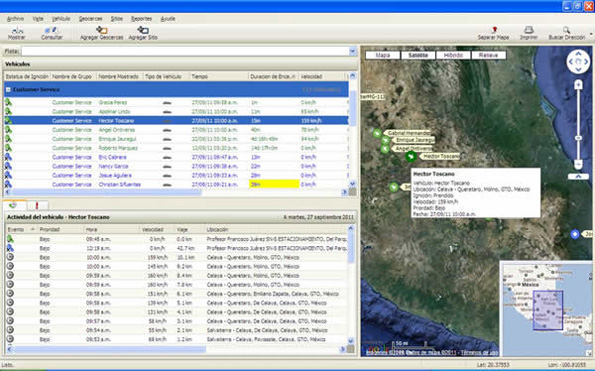Sort by Nombre de Grupo column header
This screenshot has width=595, height=371.
coord(72,77)
